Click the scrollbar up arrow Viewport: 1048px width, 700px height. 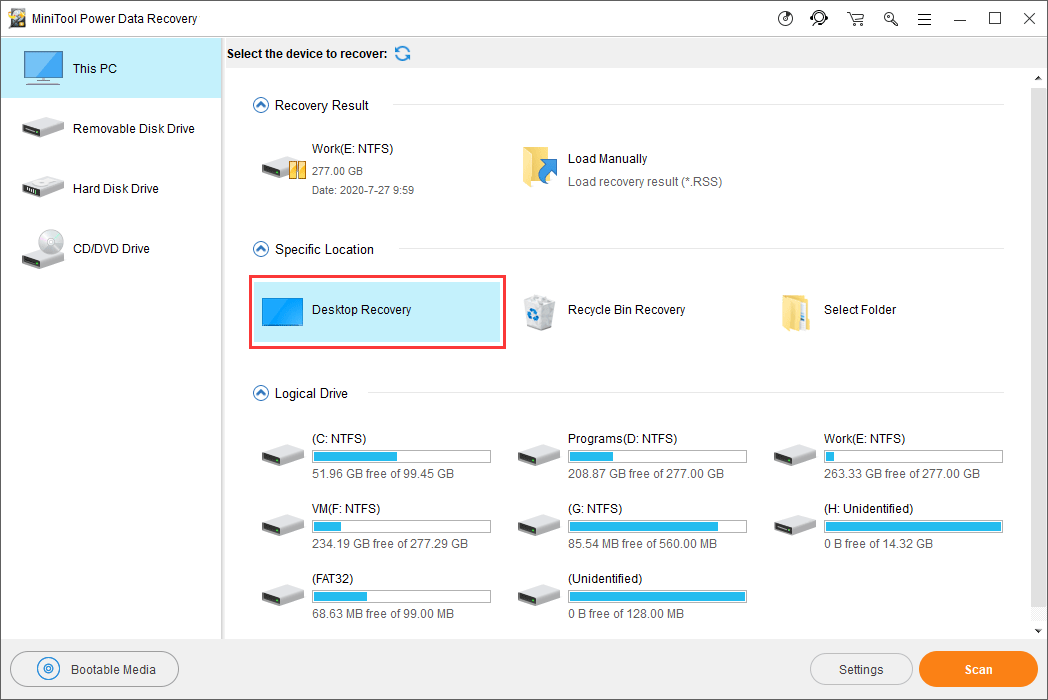[x=1037, y=78]
